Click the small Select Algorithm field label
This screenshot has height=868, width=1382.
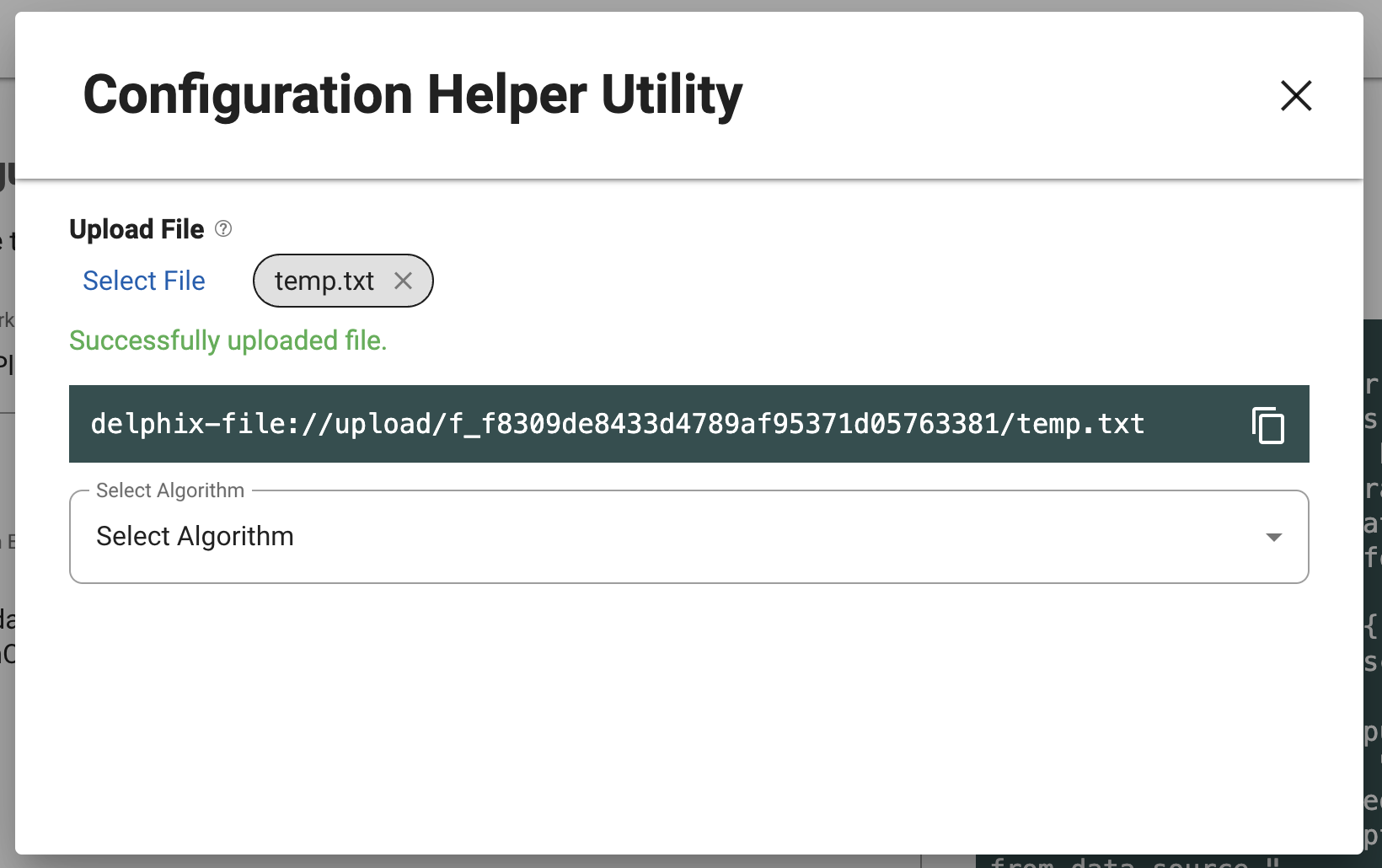point(170,490)
